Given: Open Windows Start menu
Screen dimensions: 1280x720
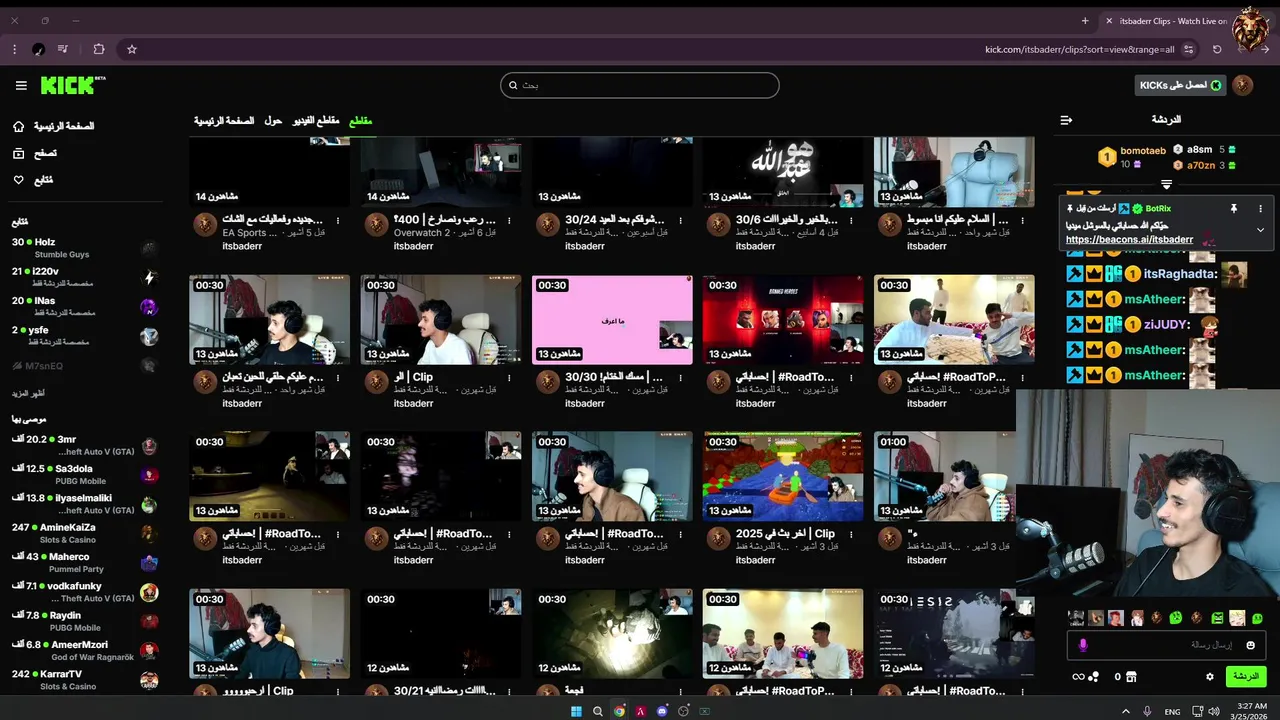Looking at the screenshot, I should 576,711.
